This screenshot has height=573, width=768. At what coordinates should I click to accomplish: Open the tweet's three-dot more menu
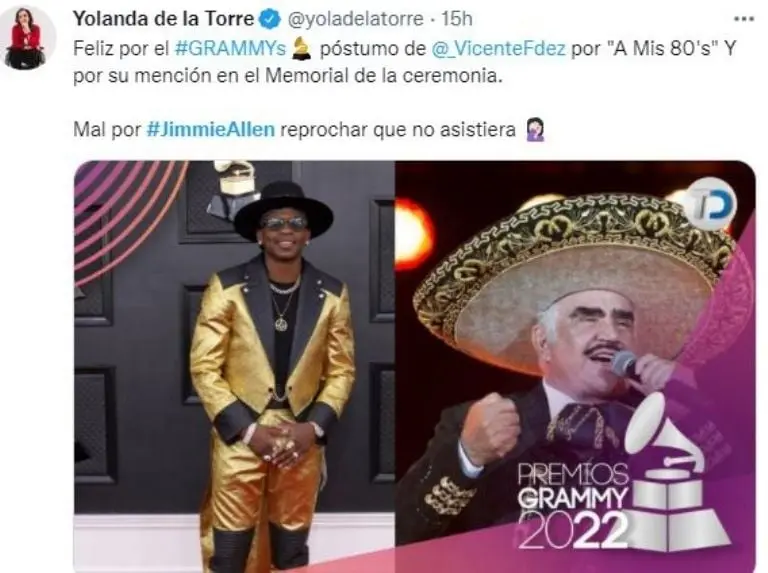(x=744, y=19)
